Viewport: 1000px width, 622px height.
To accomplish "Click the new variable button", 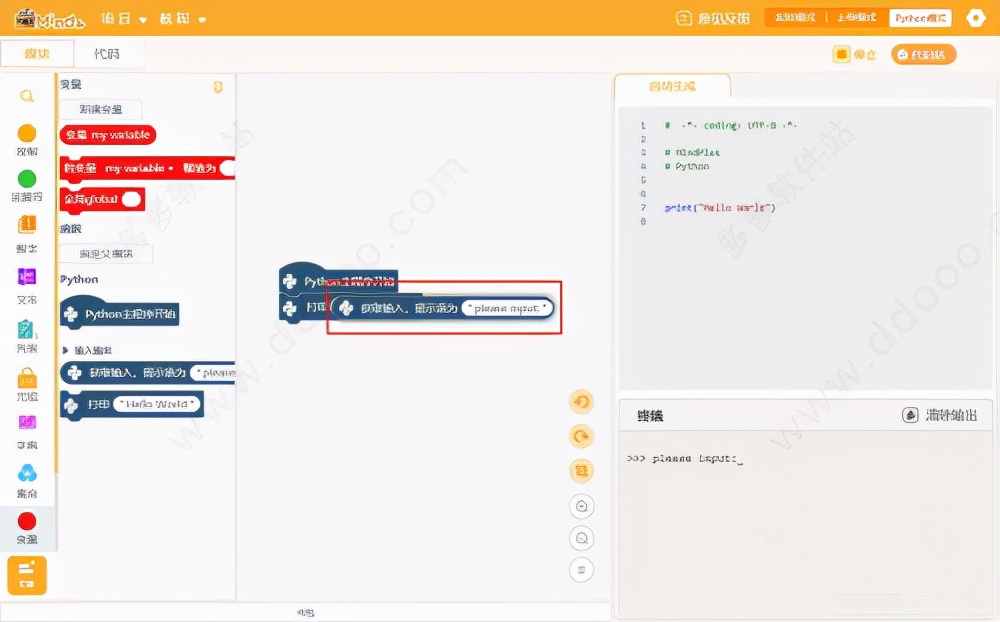I will (101, 109).
